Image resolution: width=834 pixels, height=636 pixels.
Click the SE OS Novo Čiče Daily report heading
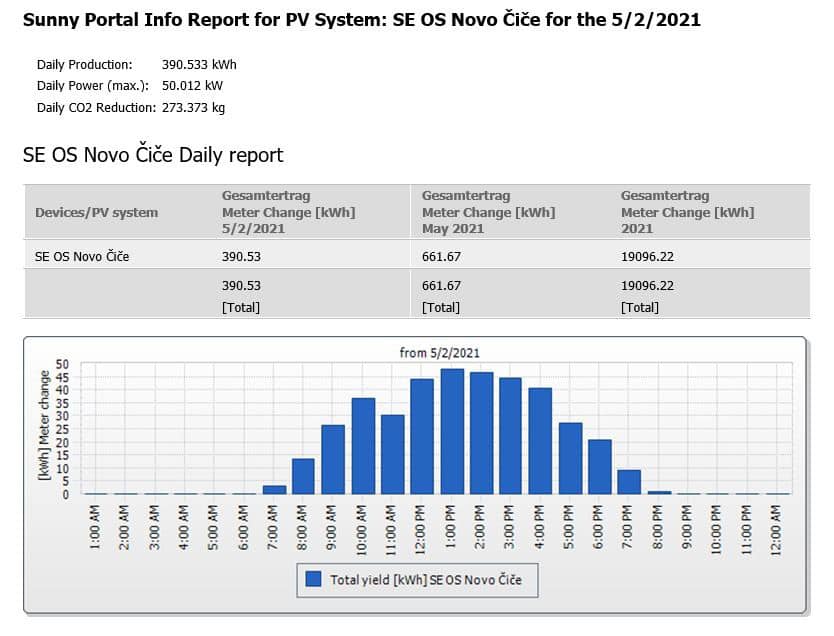tap(153, 155)
